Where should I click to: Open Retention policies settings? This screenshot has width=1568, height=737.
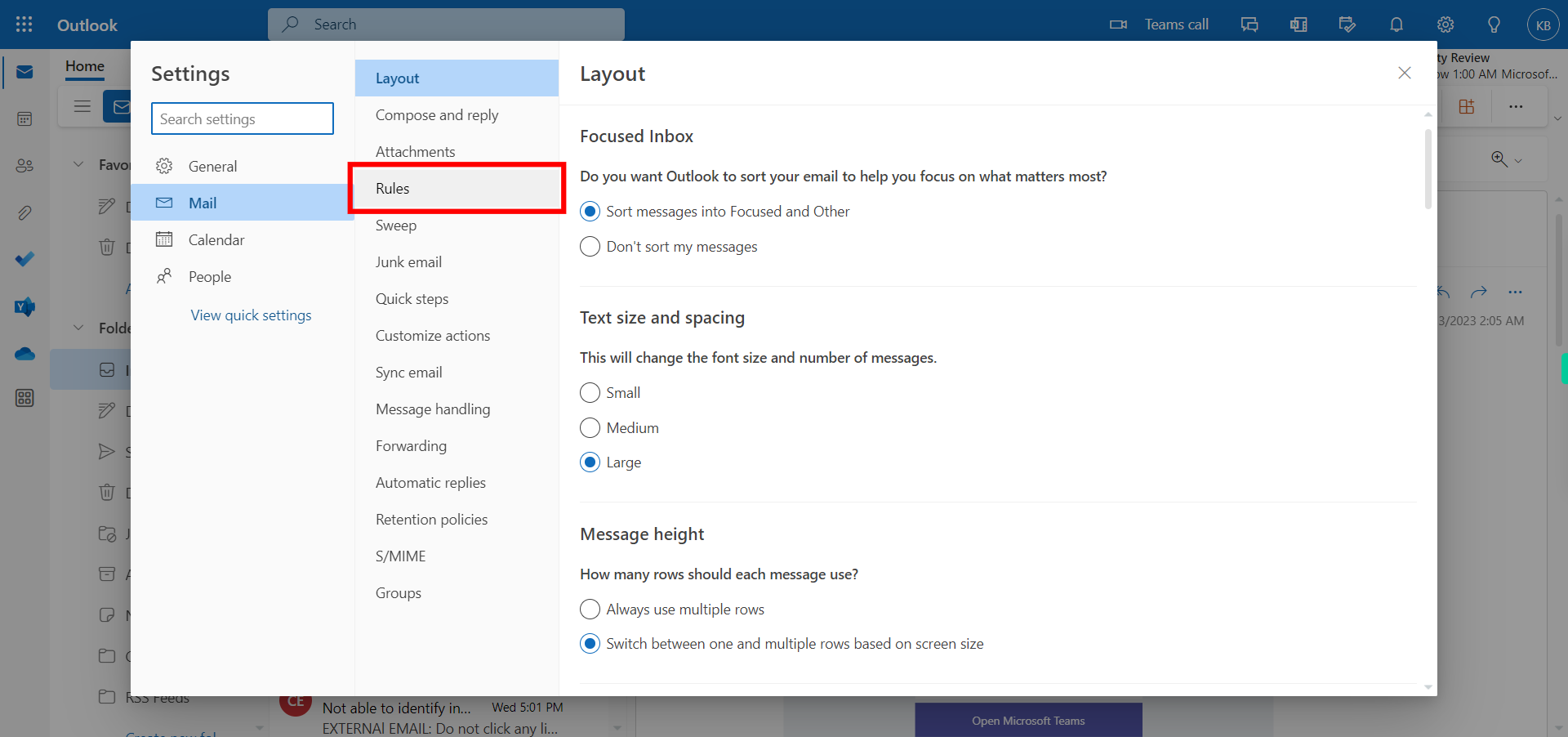457,520
